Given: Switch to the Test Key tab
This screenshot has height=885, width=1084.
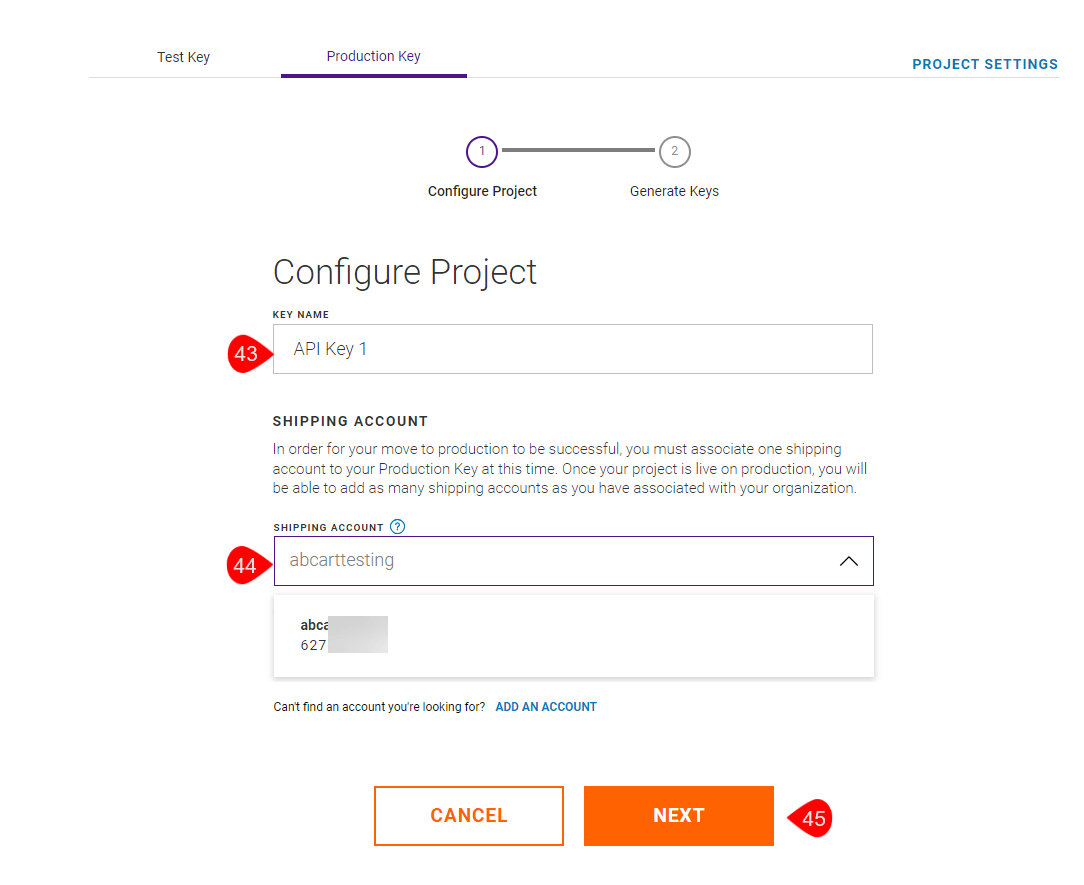Looking at the screenshot, I should [184, 57].
